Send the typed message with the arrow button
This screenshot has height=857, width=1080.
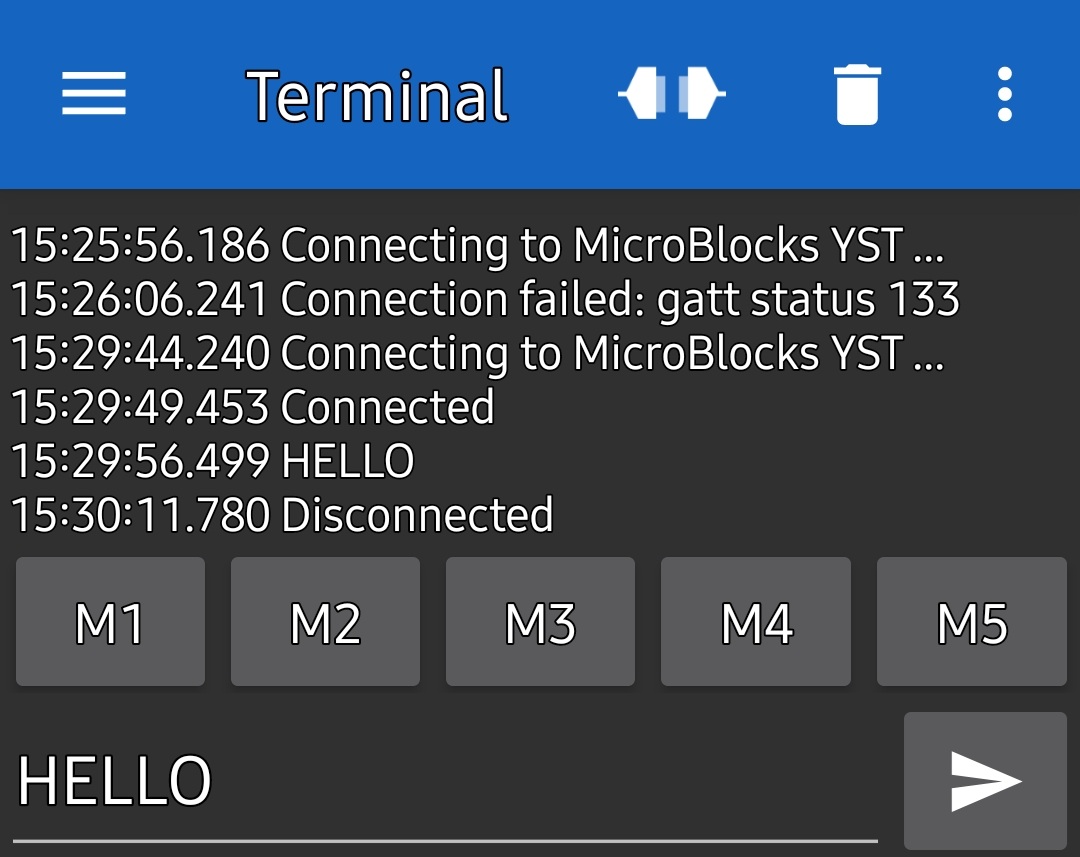[x=985, y=781]
